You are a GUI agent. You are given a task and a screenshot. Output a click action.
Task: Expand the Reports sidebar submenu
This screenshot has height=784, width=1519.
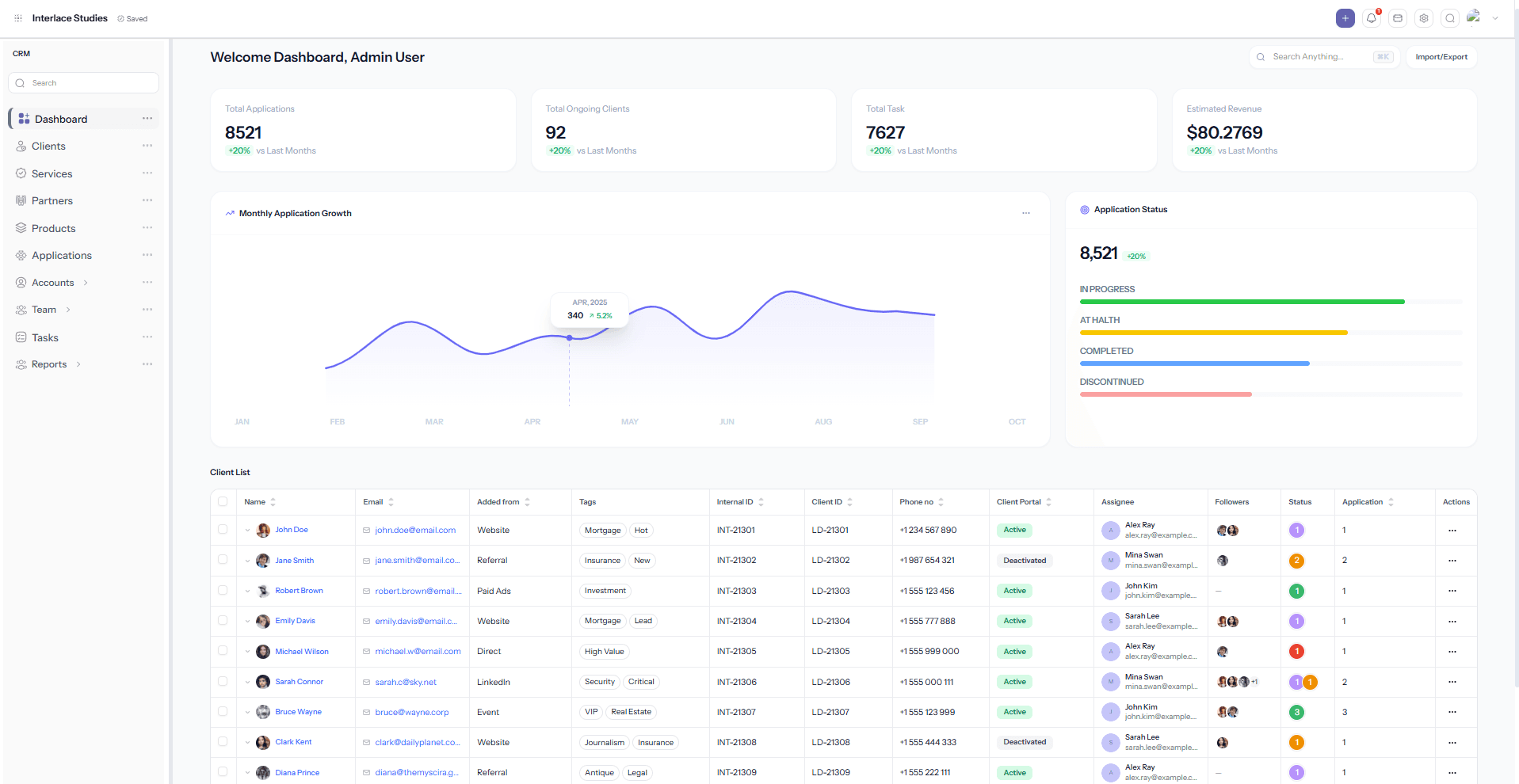click(78, 364)
